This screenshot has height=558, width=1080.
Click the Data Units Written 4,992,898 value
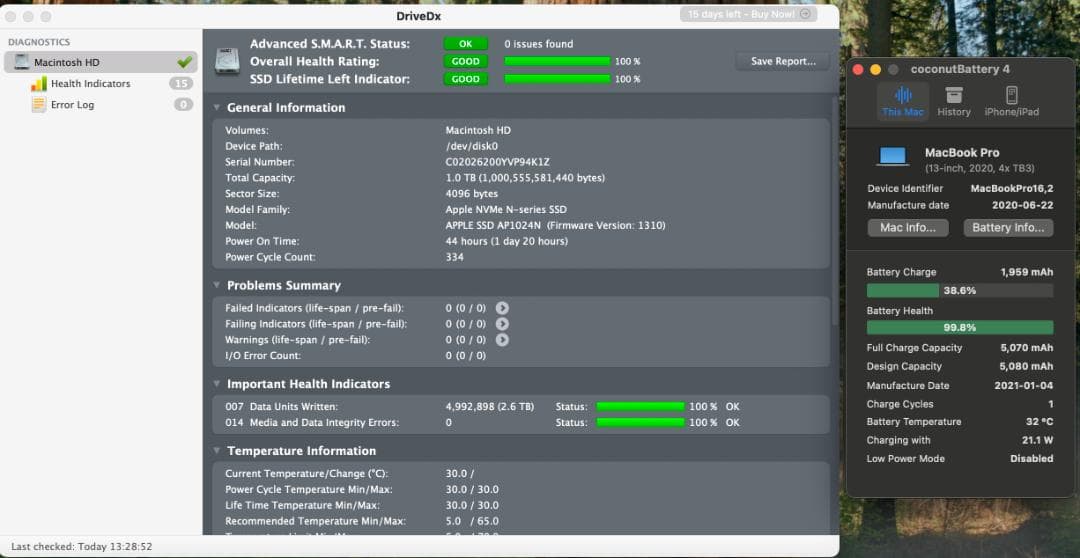pos(490,406)
